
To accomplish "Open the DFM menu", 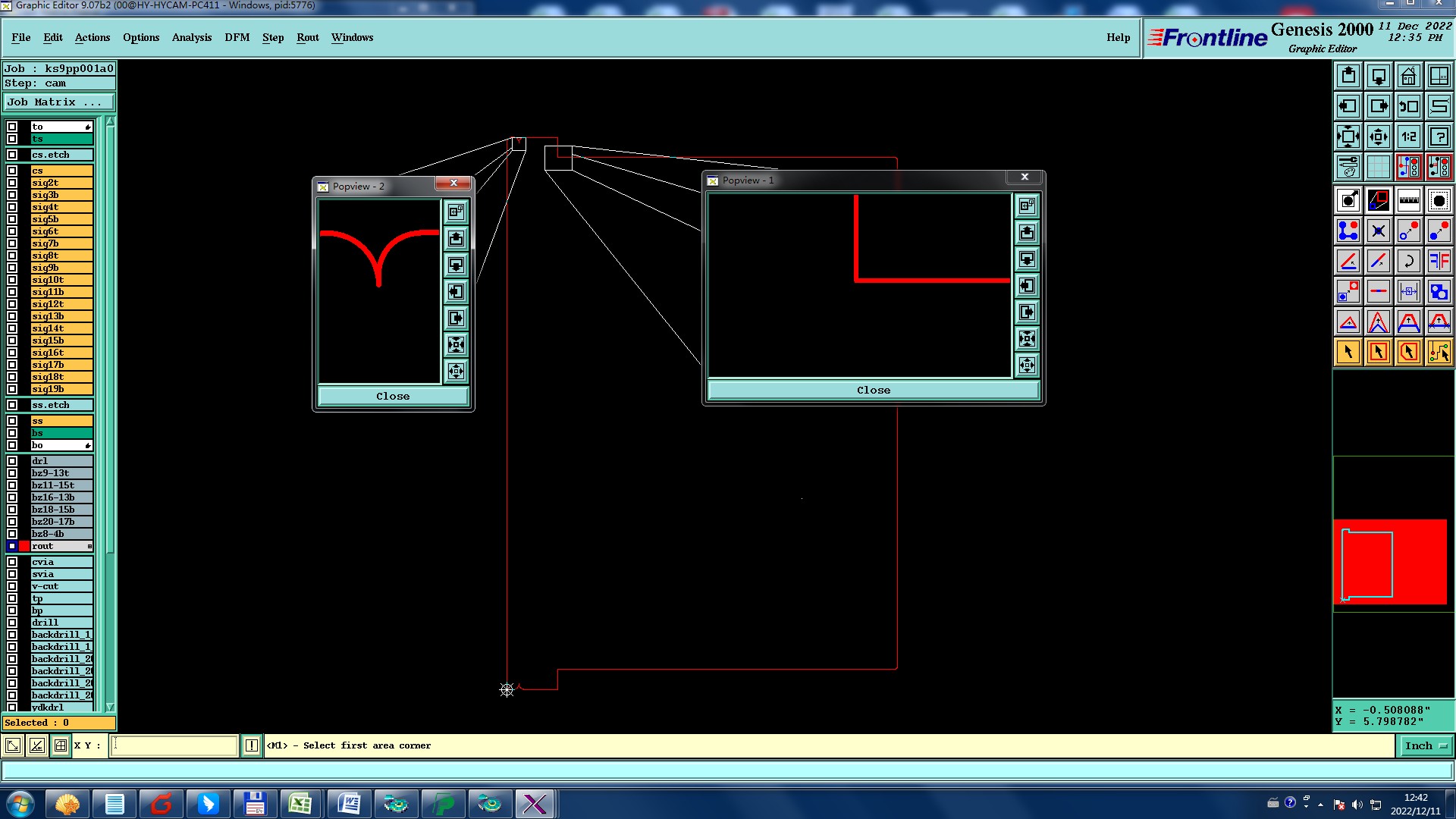I will [237, 37].
